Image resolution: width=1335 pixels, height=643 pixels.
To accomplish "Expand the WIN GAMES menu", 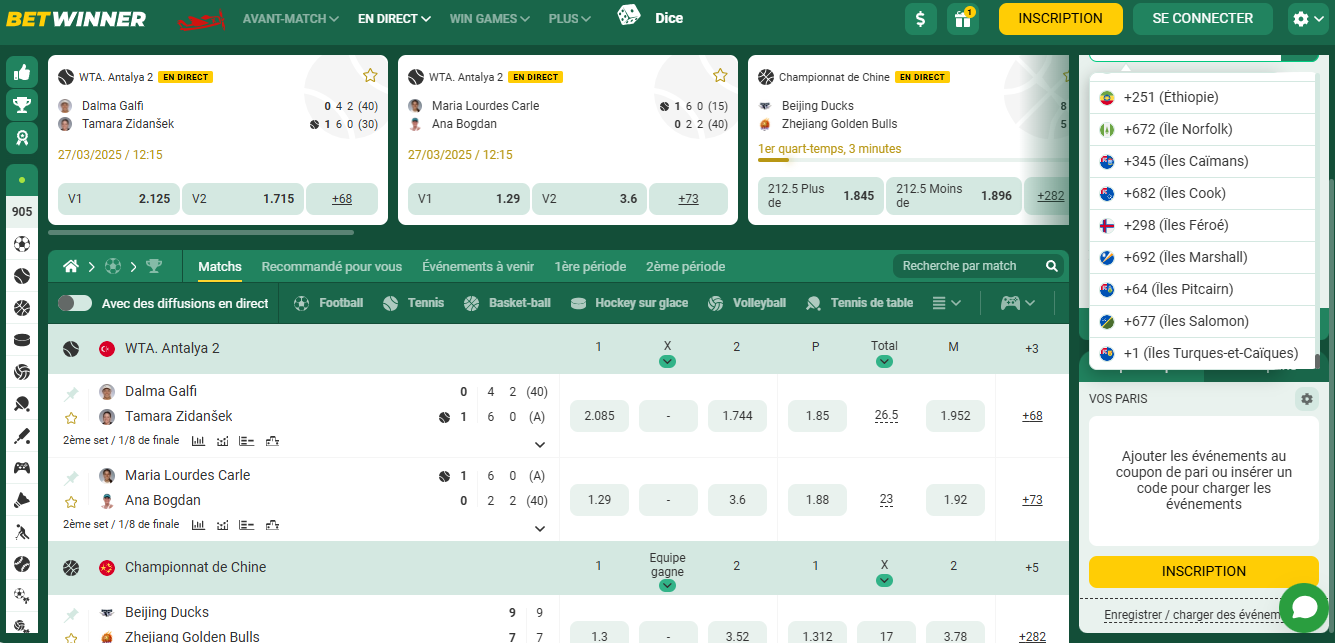I will point(490,18).
